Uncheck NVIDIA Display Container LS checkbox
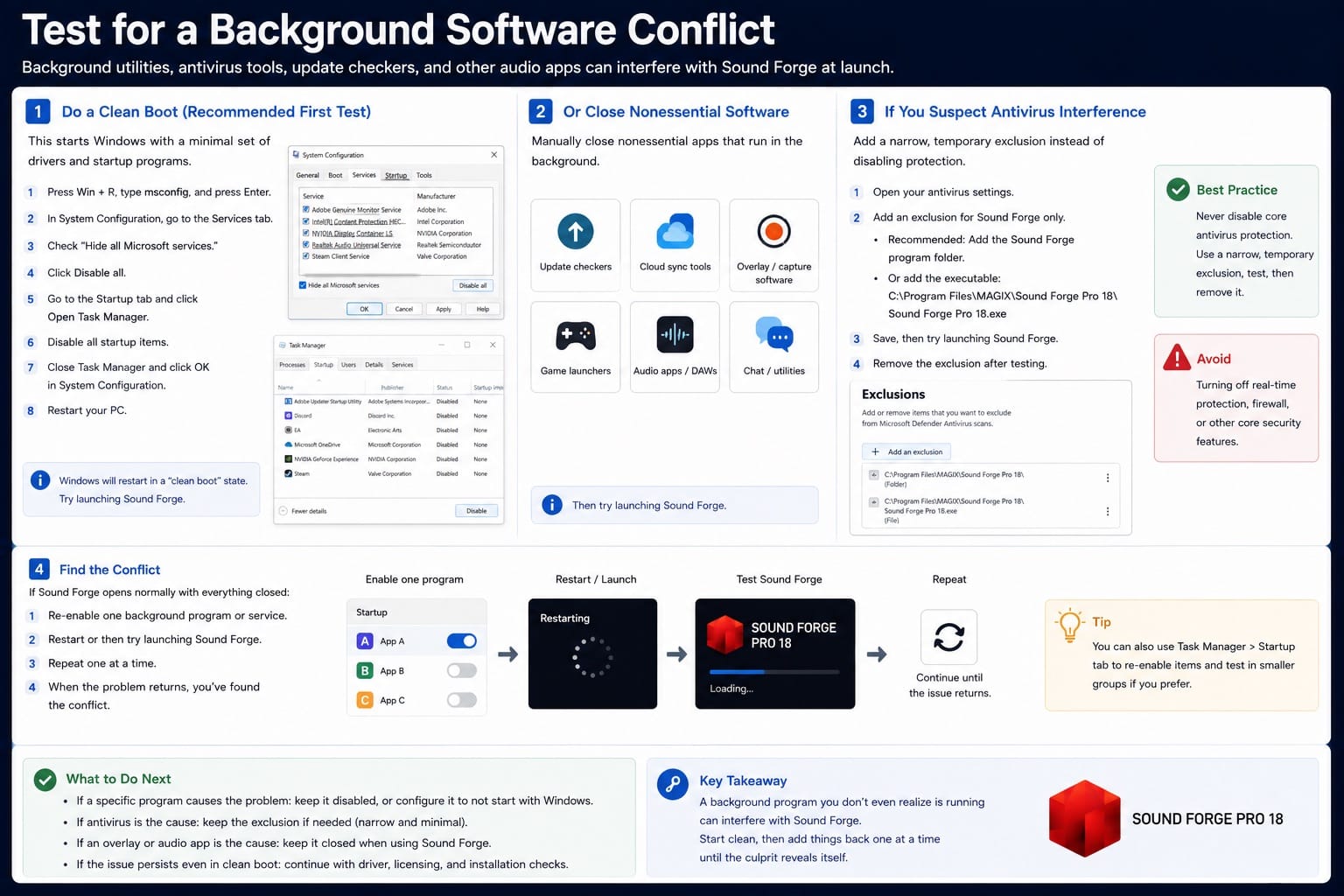This screenshot has width=1344, height=896. pyautogui.click(x=305, y=234)
